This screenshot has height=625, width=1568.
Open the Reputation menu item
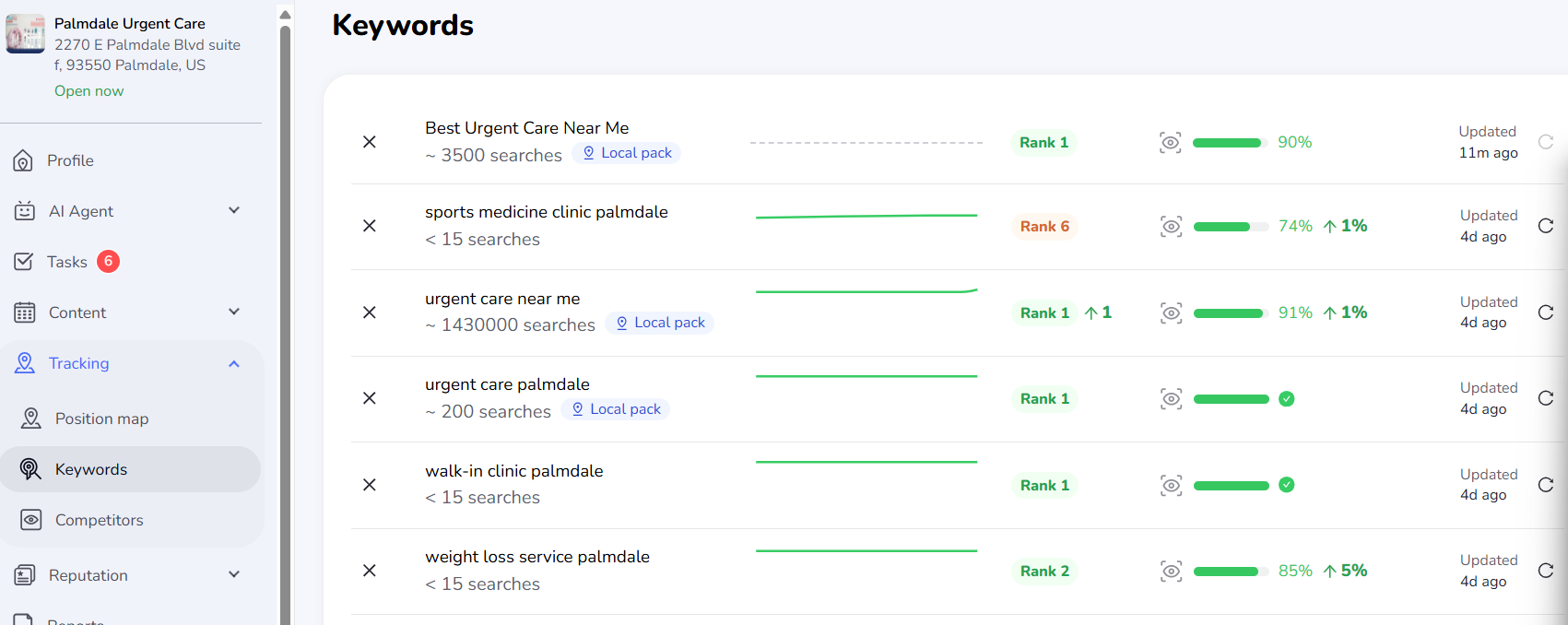click(x=88, y=575)
